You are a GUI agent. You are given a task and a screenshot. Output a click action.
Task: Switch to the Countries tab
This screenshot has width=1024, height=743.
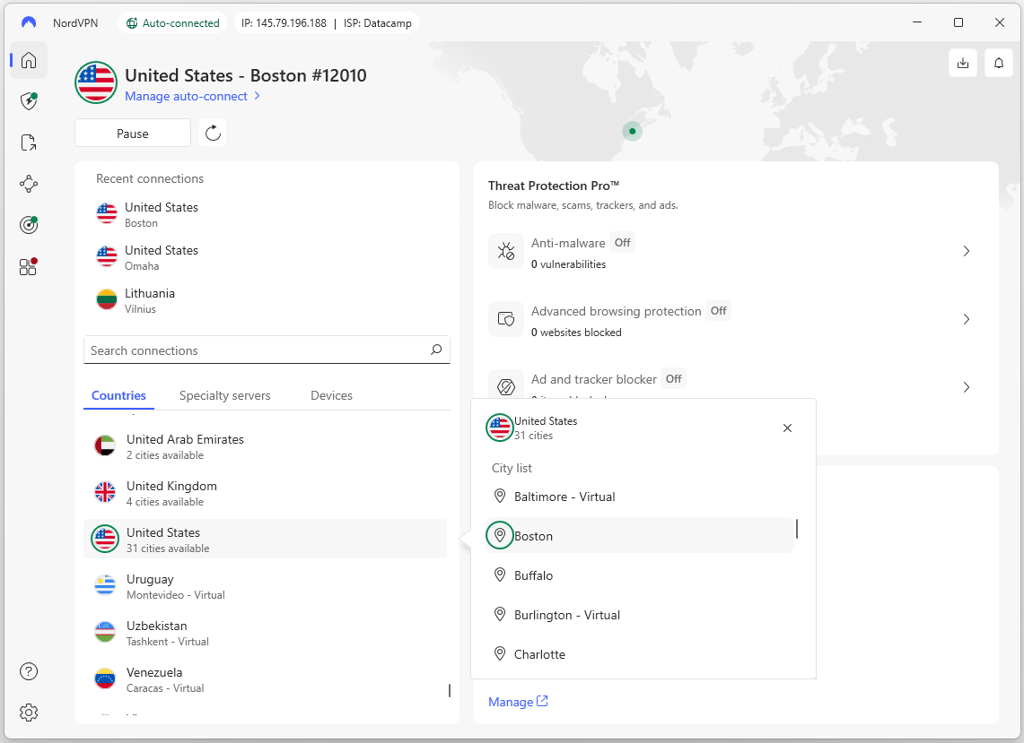click(119, 396)
